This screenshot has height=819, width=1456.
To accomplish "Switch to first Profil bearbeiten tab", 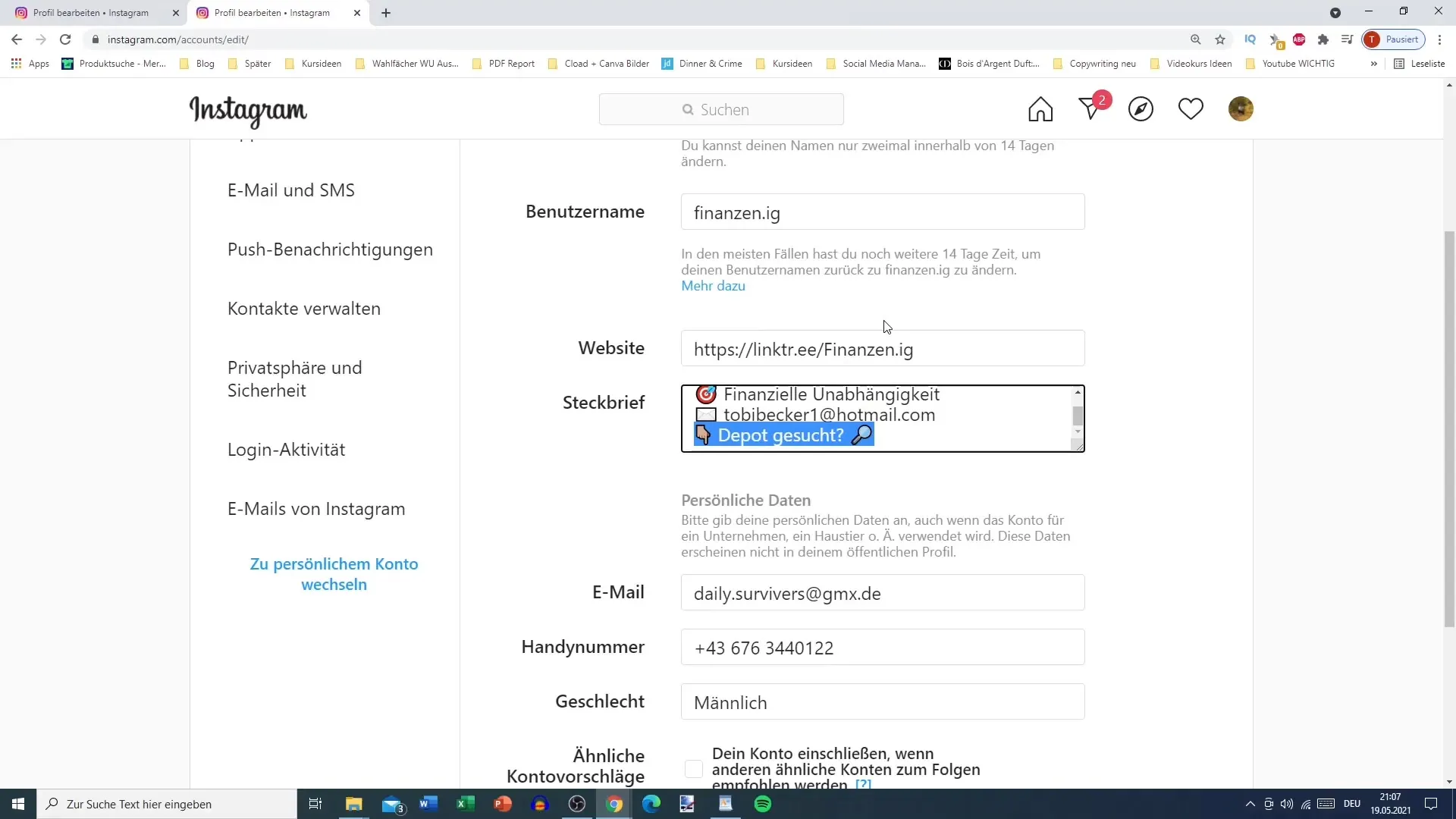I will pyautogui.click(x=91, y=13).
